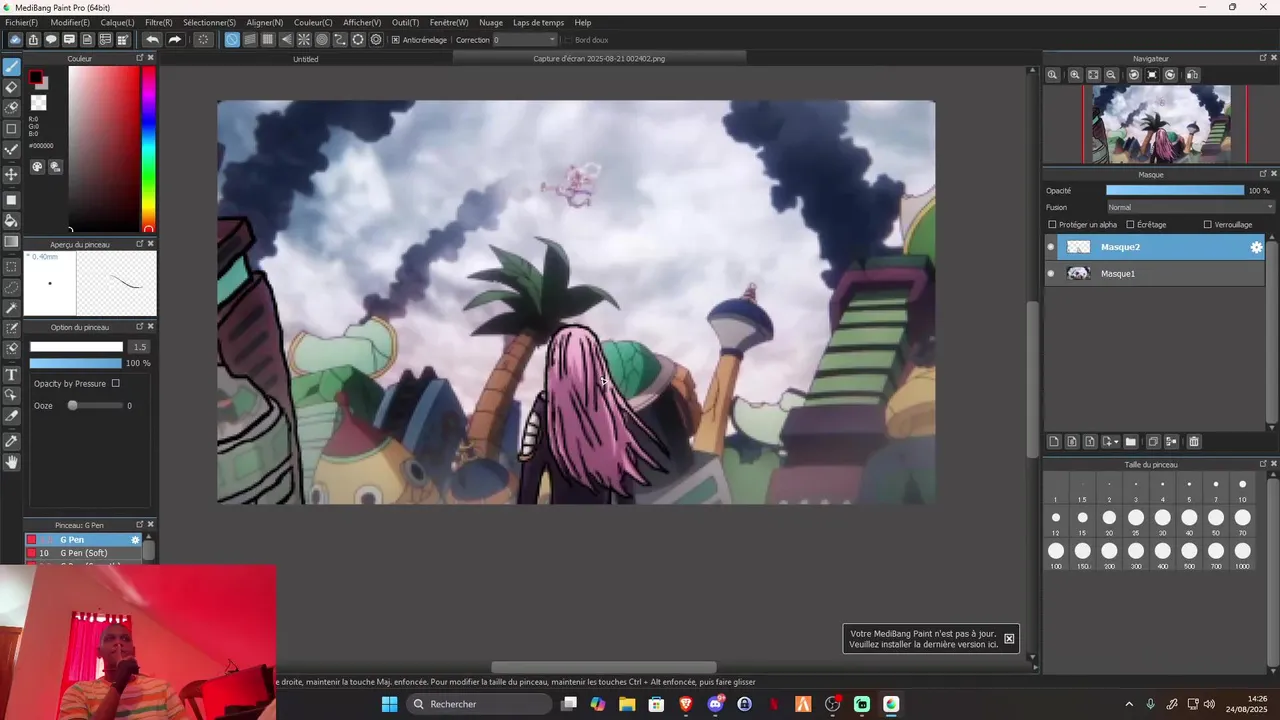Open the color palette icon in the Couleur panel
The image size is (1280, 720).
click(x=37, y=167)
